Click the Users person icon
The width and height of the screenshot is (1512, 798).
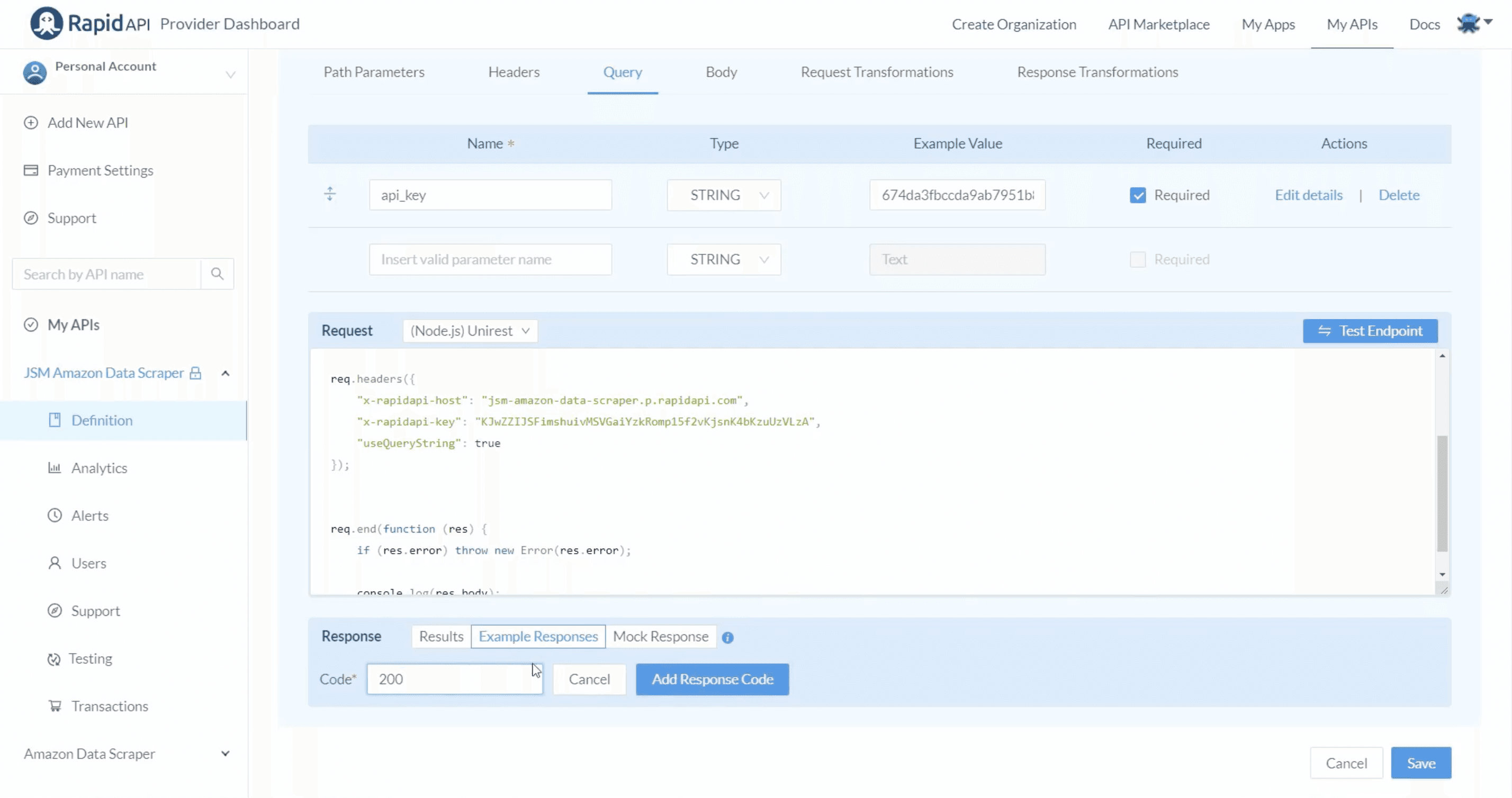coord(55,563)
